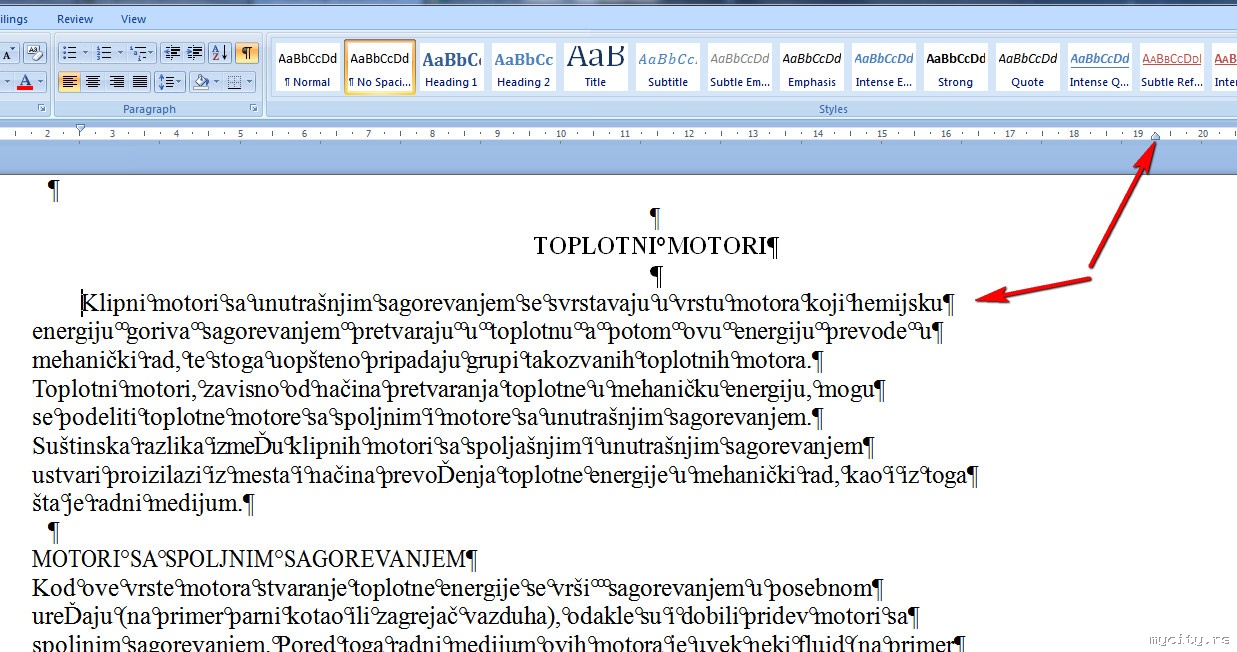Apply the Intense Quote style
Viewport: 1237px width, 652px height.
pos(1100,68)
